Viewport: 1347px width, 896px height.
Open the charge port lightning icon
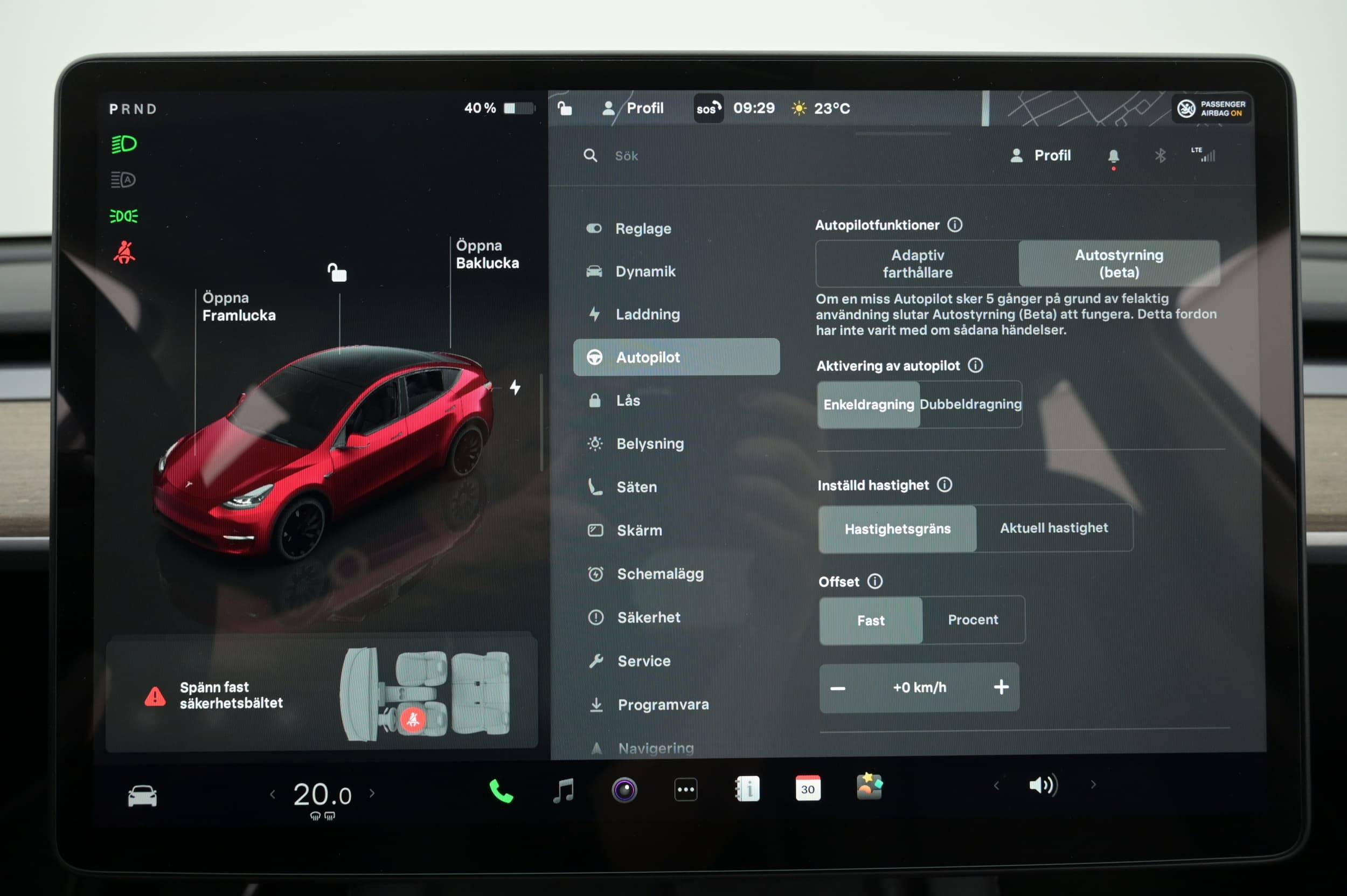[515, 387]
